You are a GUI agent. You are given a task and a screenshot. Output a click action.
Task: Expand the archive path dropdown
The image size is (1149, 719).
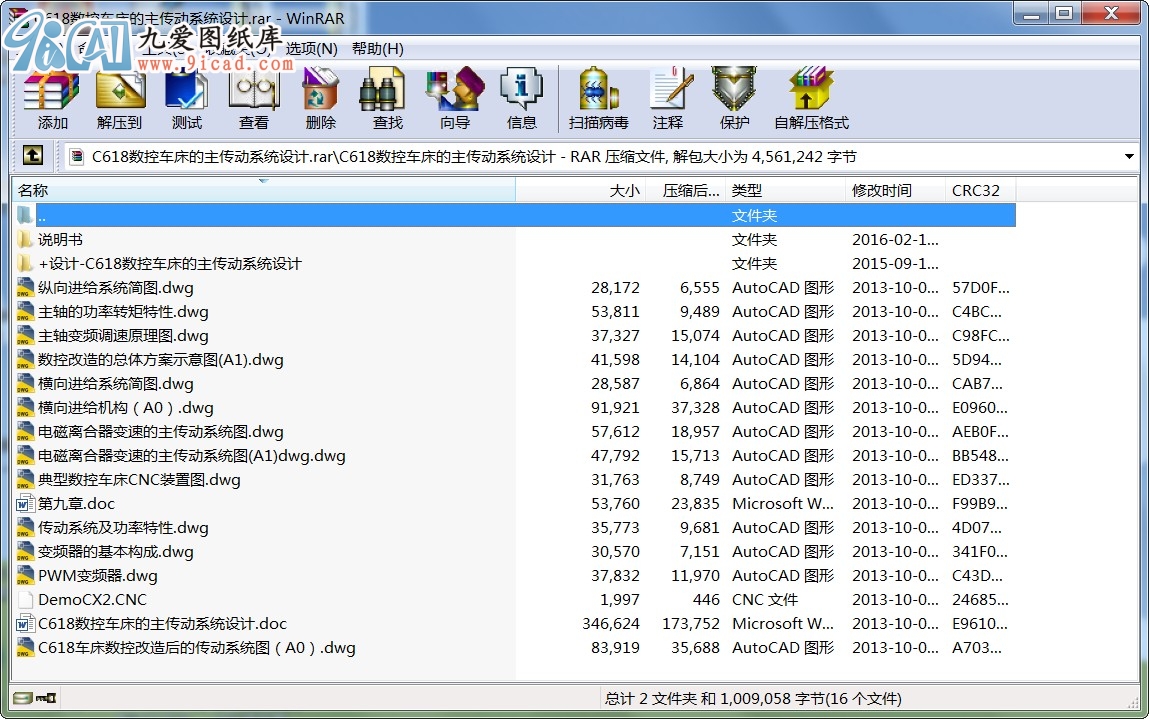(1129, 157)
